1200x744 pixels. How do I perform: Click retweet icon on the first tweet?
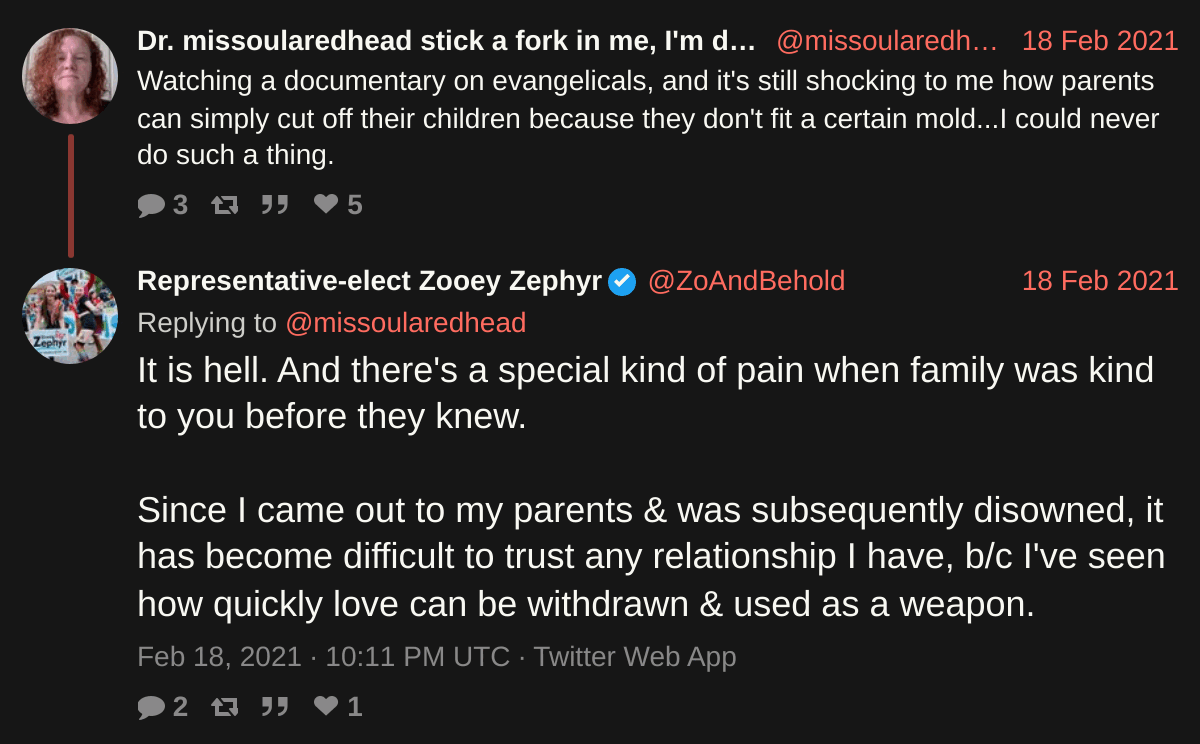pyautogui.click(x=225, y=205)
